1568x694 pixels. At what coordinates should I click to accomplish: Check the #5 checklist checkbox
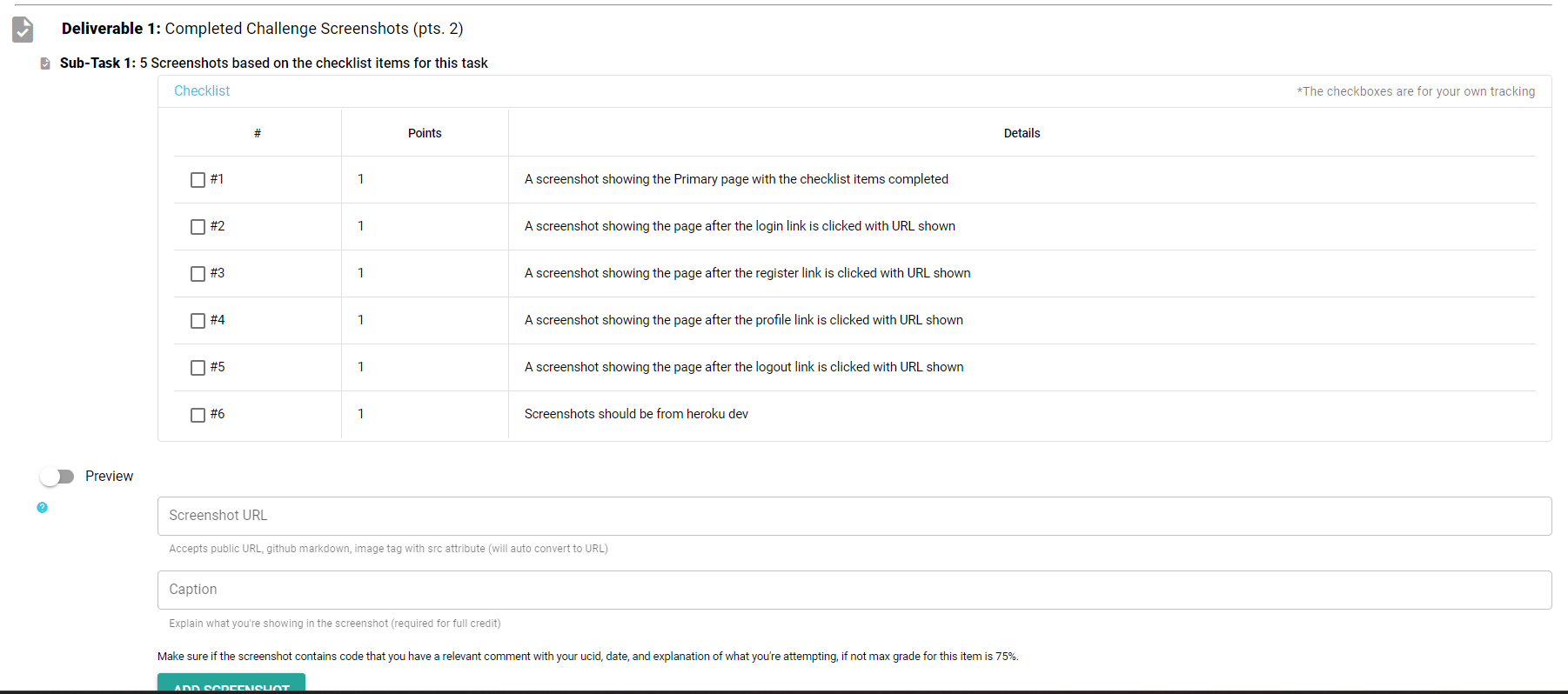198,368
